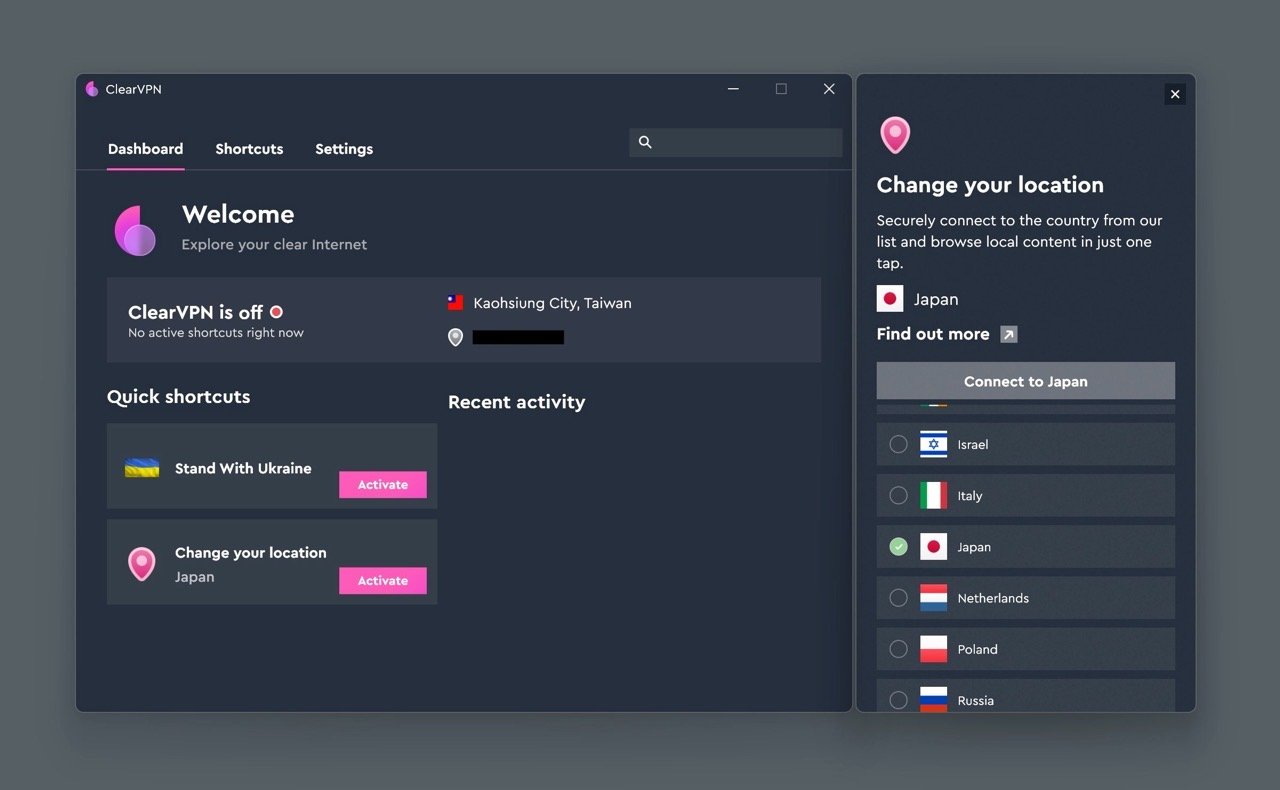The width and height of the screenshot is (1280, 790).
Task: Open the Dashboard tab
Action: coord(145,149)
